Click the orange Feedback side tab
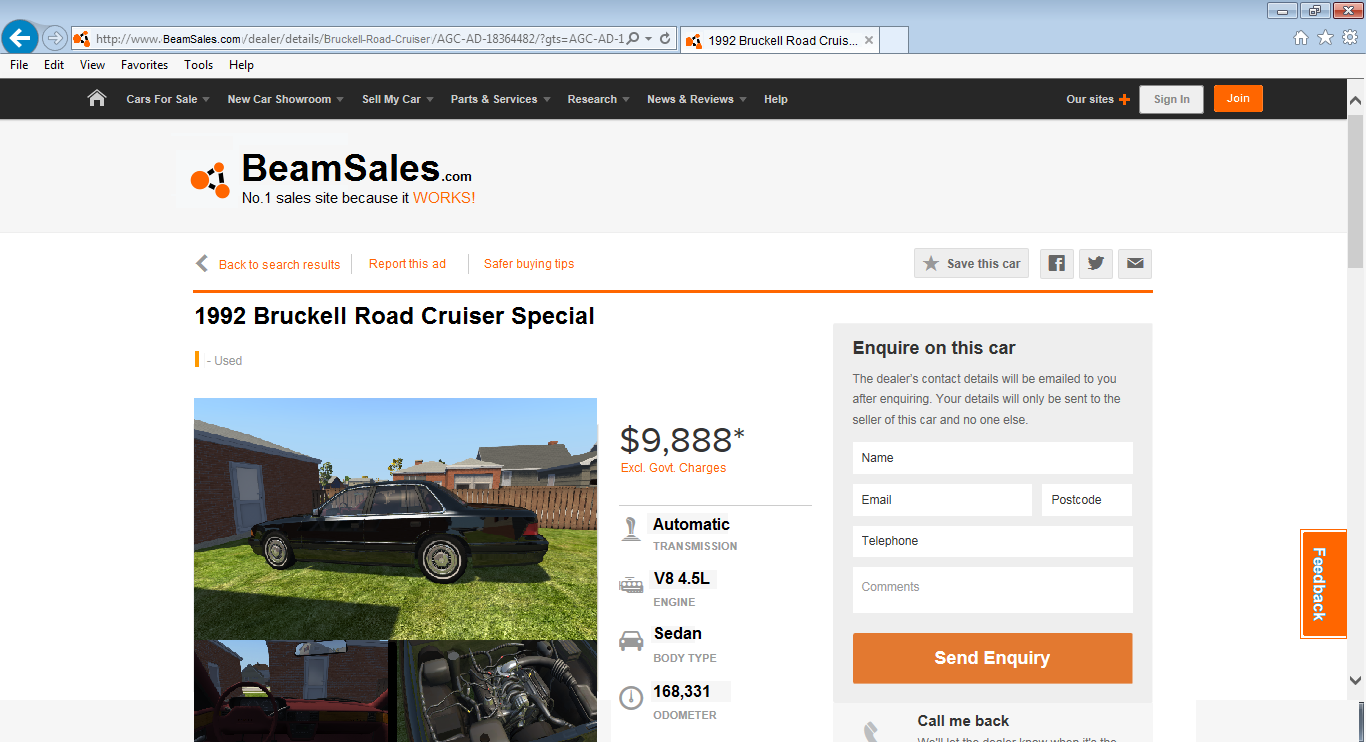 (1323, 584)
